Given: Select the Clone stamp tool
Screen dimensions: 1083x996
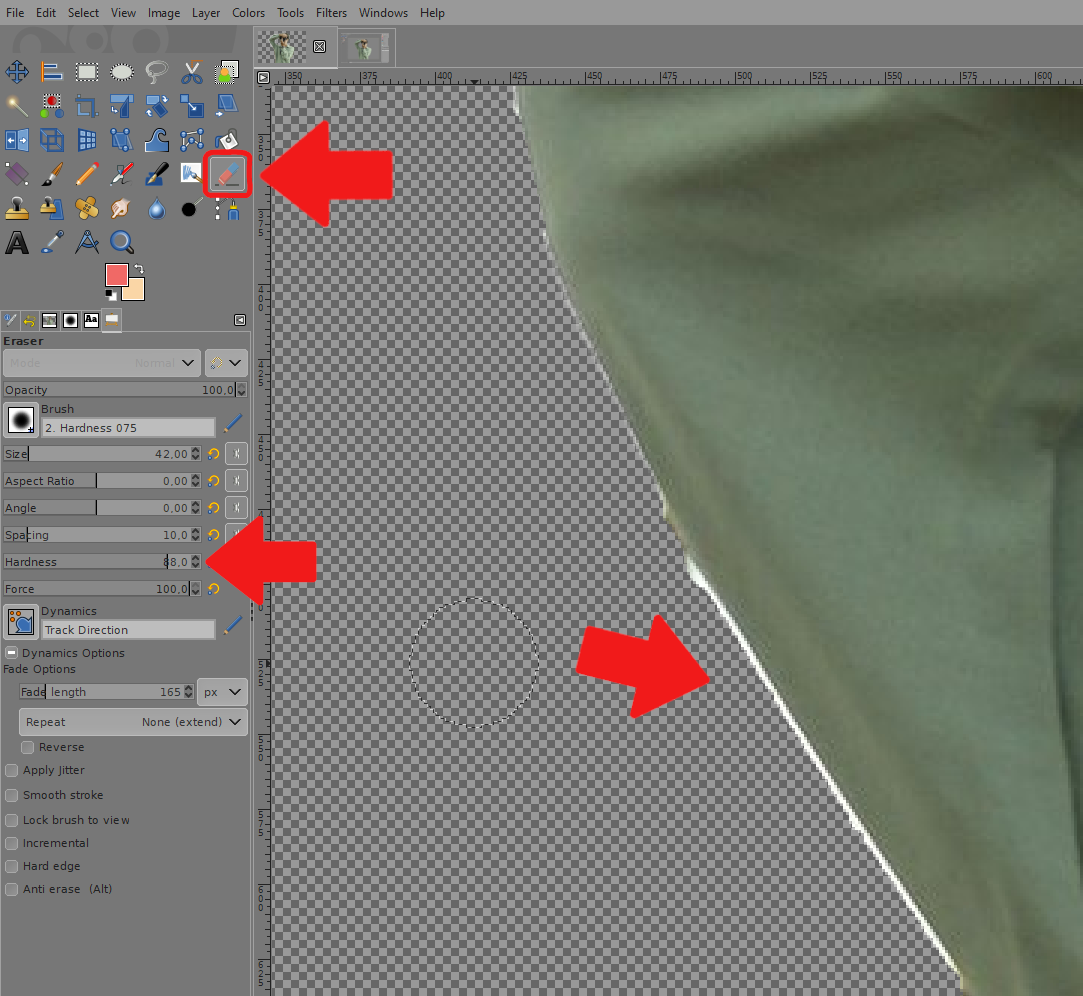Looking at the screenshot, I should click(17, 208).
